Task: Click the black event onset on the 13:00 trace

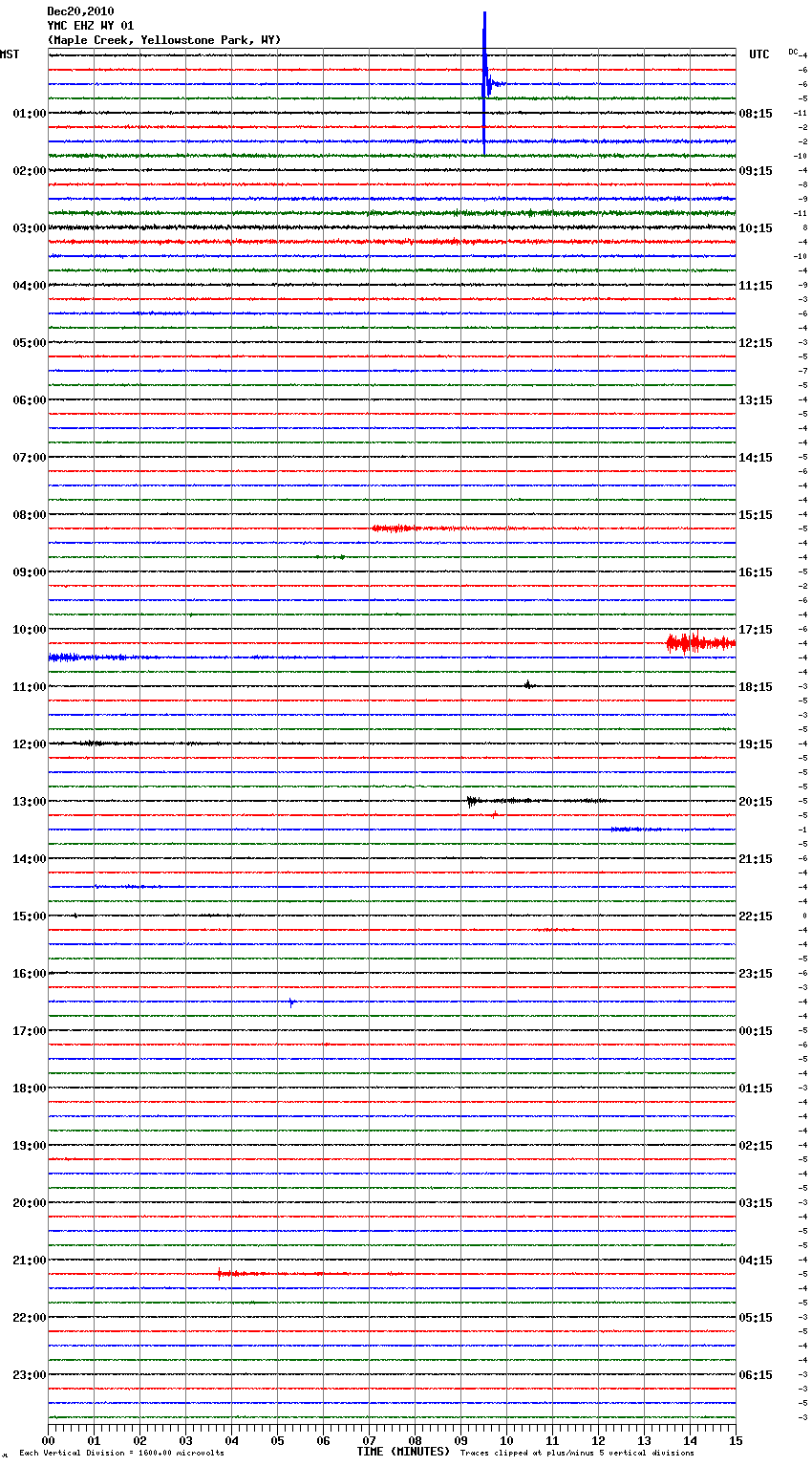Action: tap(471, 801)
